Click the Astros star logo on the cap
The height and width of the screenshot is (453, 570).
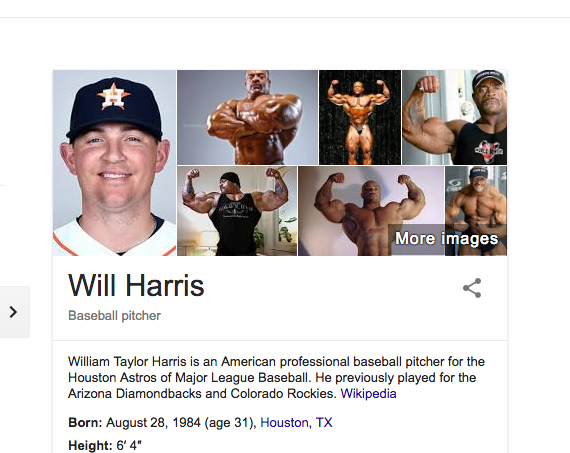[x=113, y=96]
